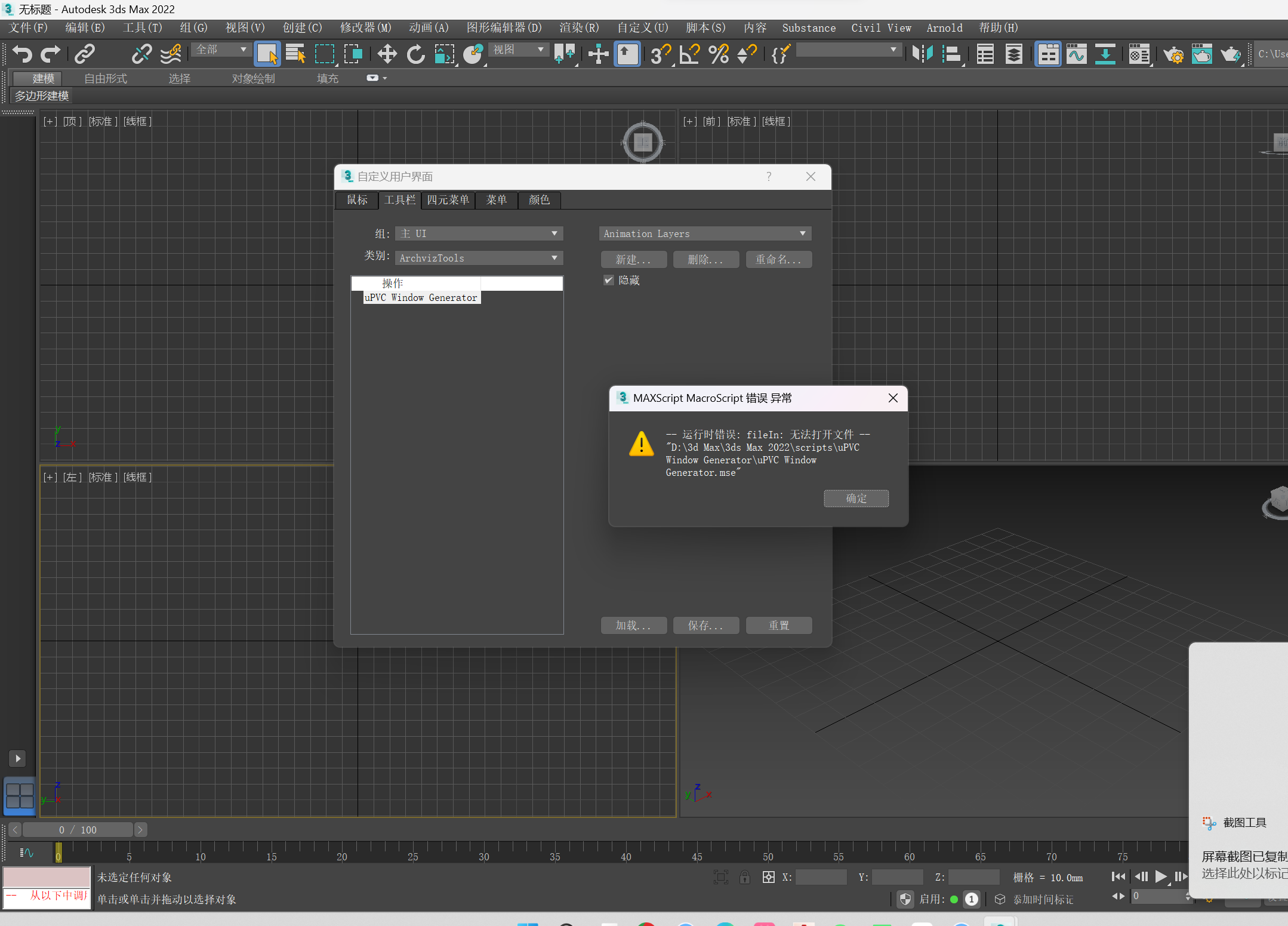This screenshot has height=926, width=1288.
Task: Switch to the 四元菜单 tab
Action: [448, 200]
